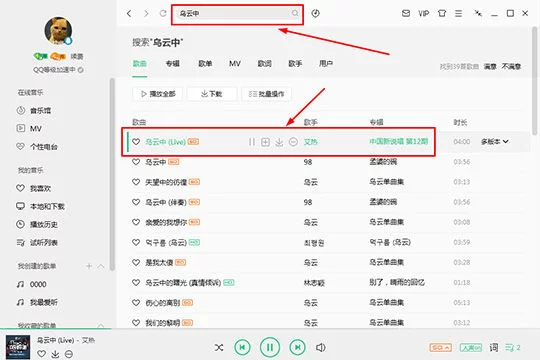
Task: Like song 乌云中 by 98
Action: coord(136,162)
